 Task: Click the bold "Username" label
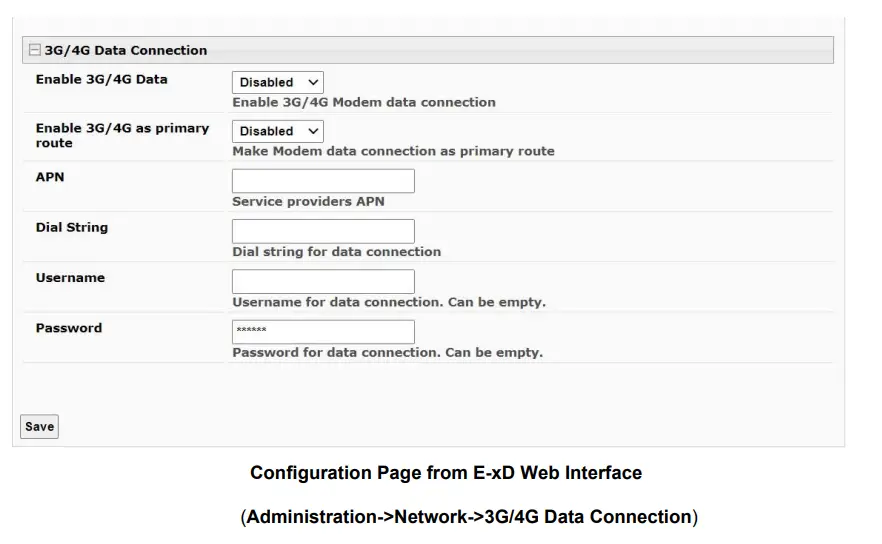click(70, 277)
